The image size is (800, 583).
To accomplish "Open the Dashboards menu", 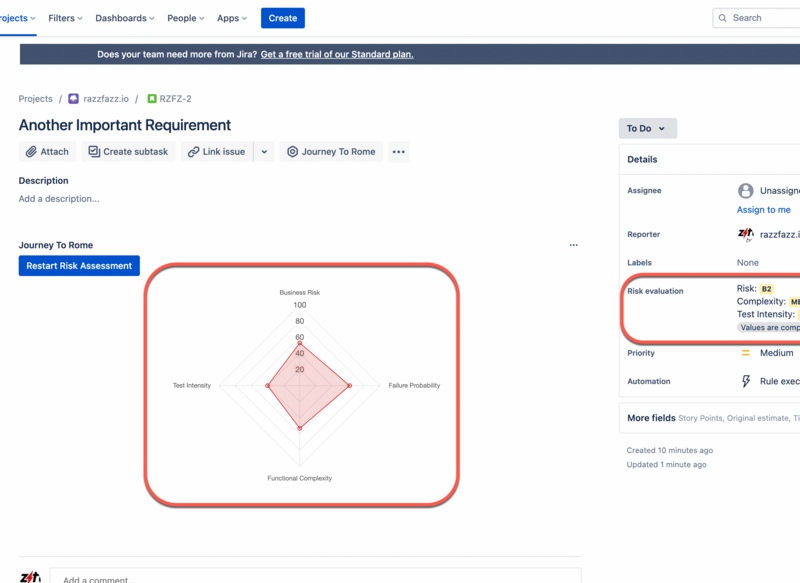I will pos(125,18).
